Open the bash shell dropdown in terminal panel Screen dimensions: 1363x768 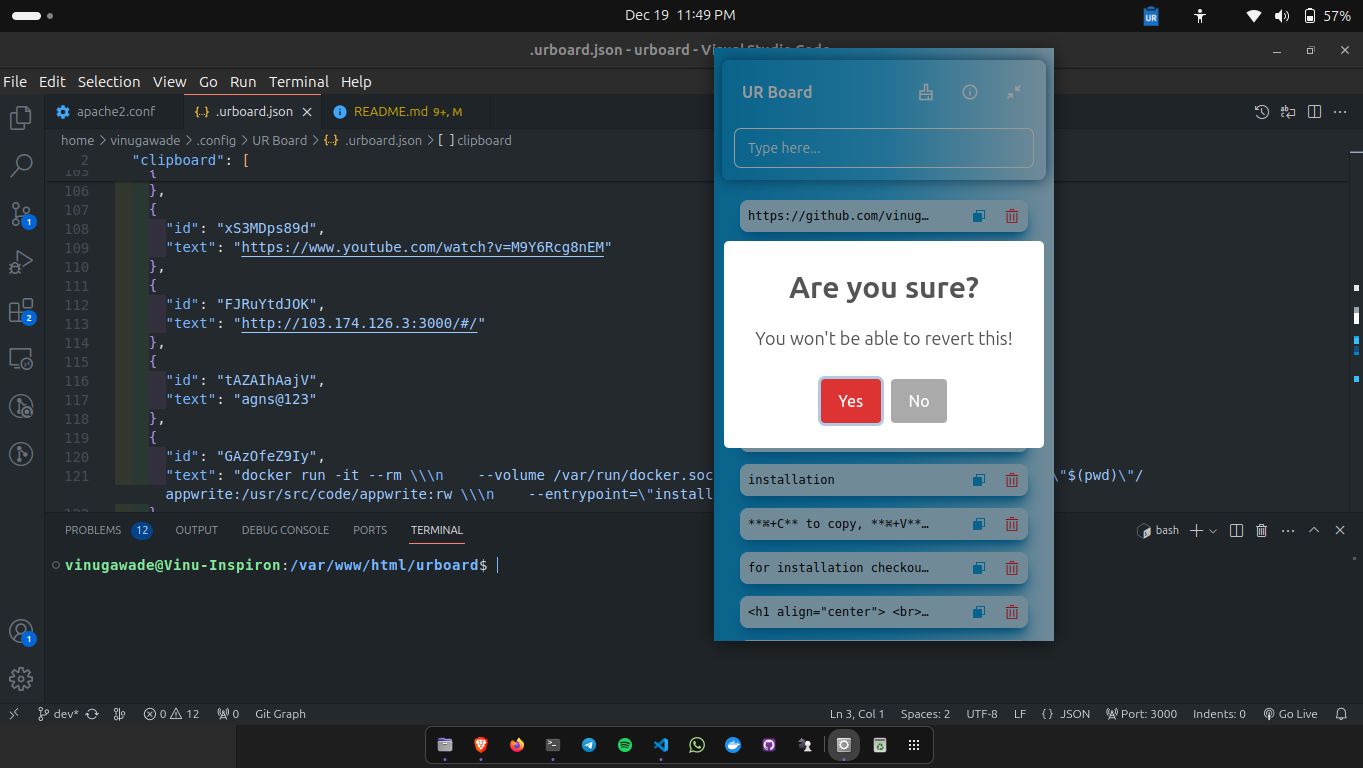[x=1211, y=530]
